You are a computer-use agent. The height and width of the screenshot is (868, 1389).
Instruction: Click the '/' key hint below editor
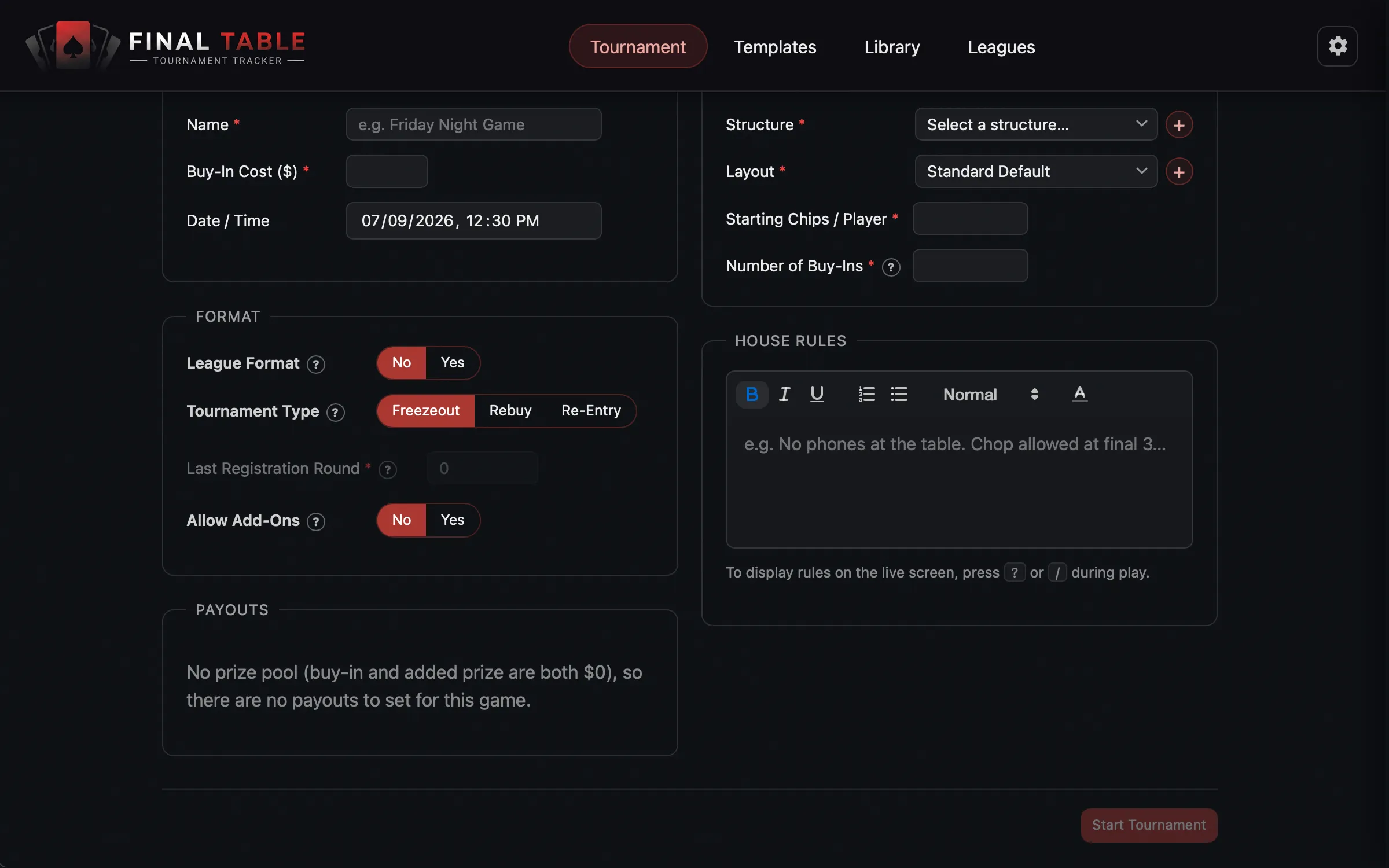(1057, 572)
